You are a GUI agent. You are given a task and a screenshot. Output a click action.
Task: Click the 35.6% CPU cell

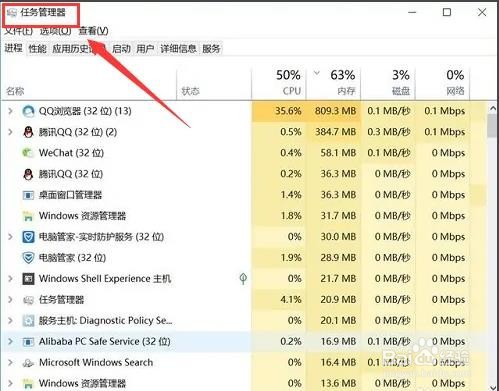point(279,111)
